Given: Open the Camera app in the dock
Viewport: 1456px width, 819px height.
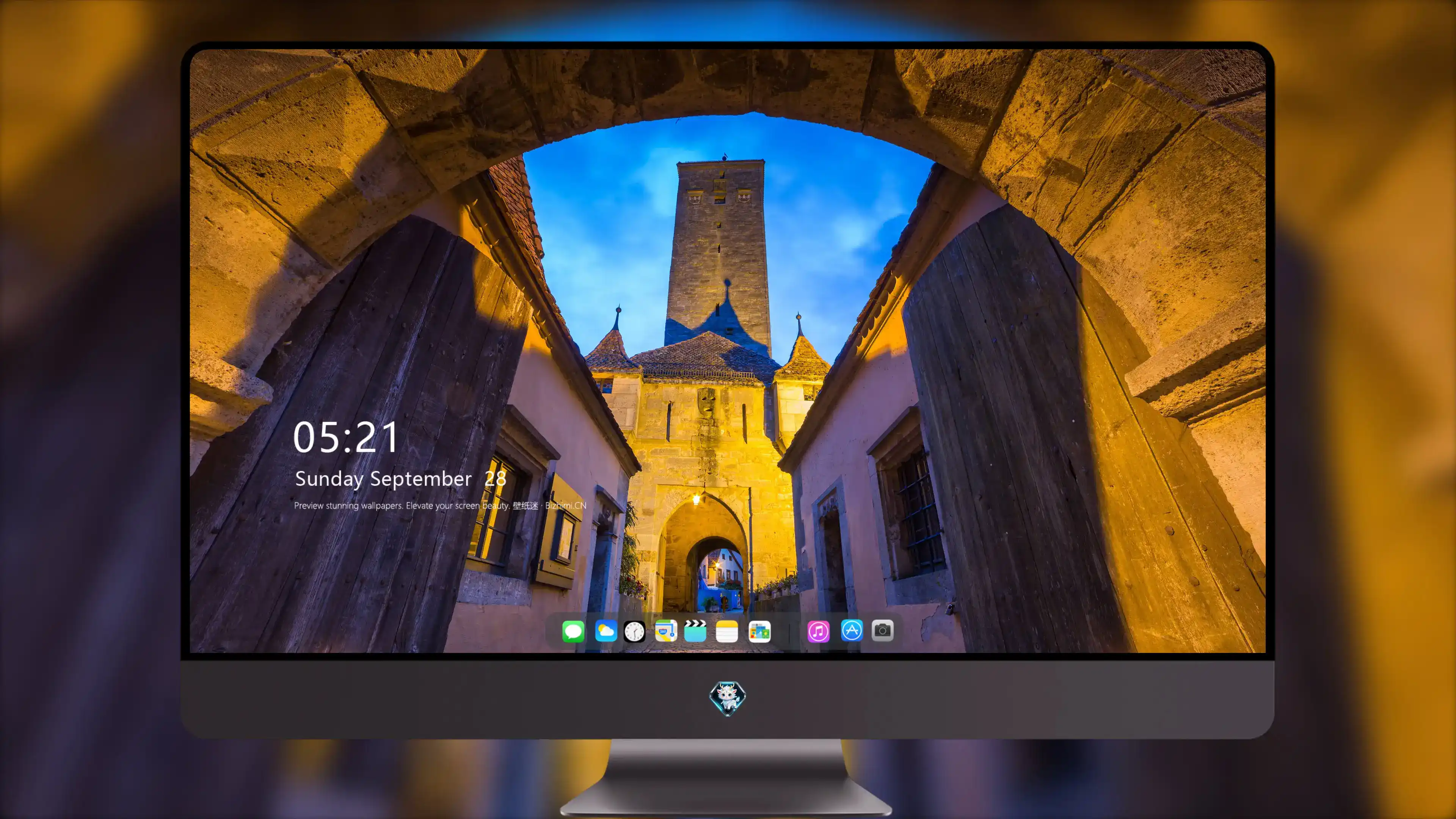Looking at the screenshot, I should pyautogui.click(x=882, y=631).
